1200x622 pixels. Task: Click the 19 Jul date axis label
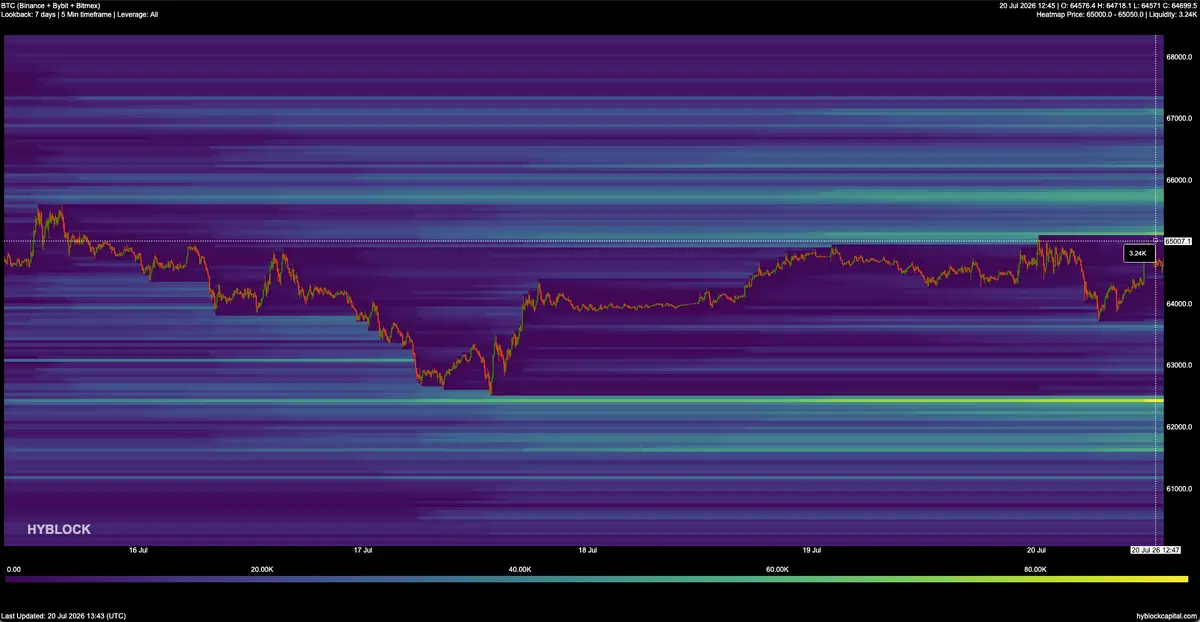812,550
